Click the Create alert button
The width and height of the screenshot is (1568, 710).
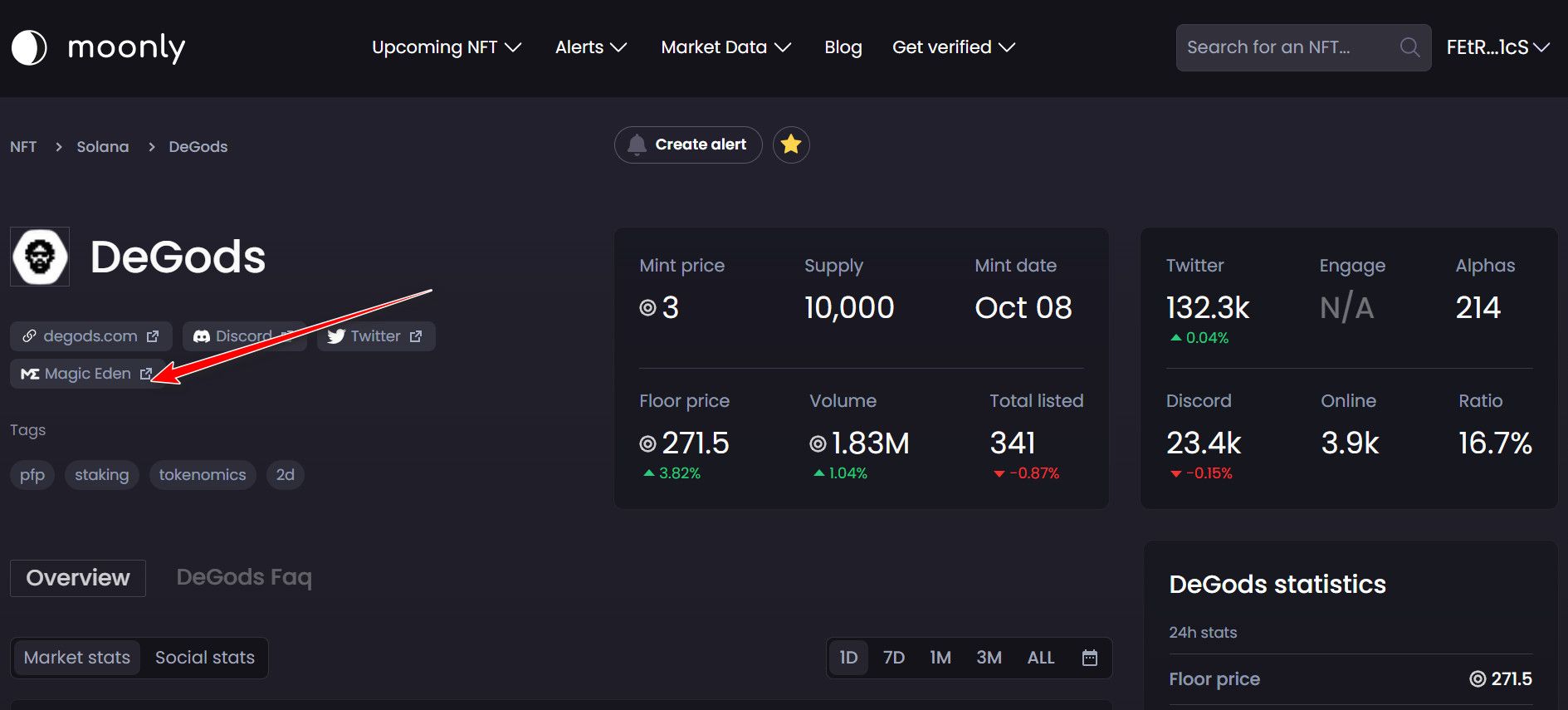pyautogui.click(x=688, y=144)
